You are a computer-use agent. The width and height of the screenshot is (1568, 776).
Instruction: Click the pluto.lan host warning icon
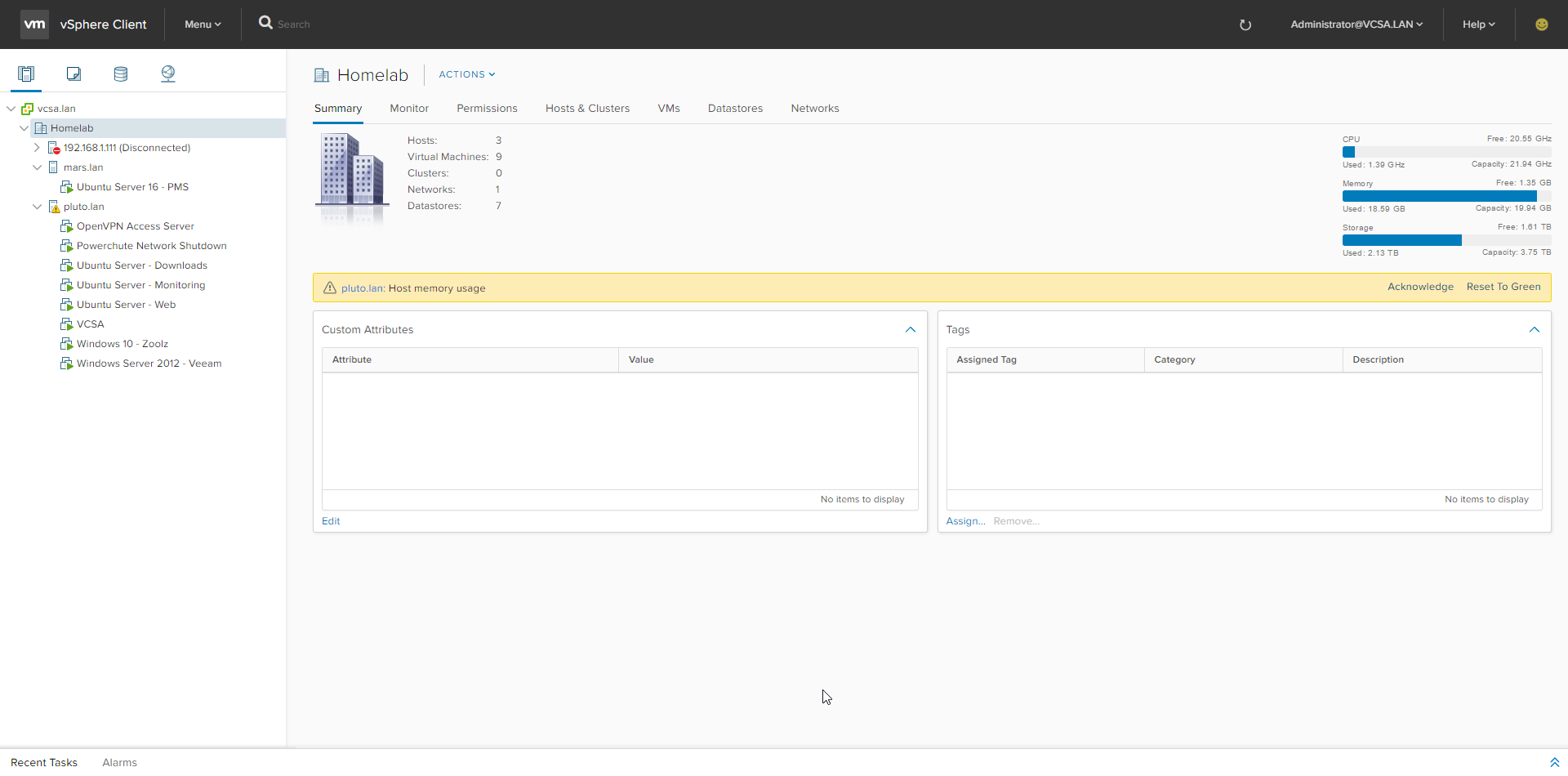pos(54,207)
